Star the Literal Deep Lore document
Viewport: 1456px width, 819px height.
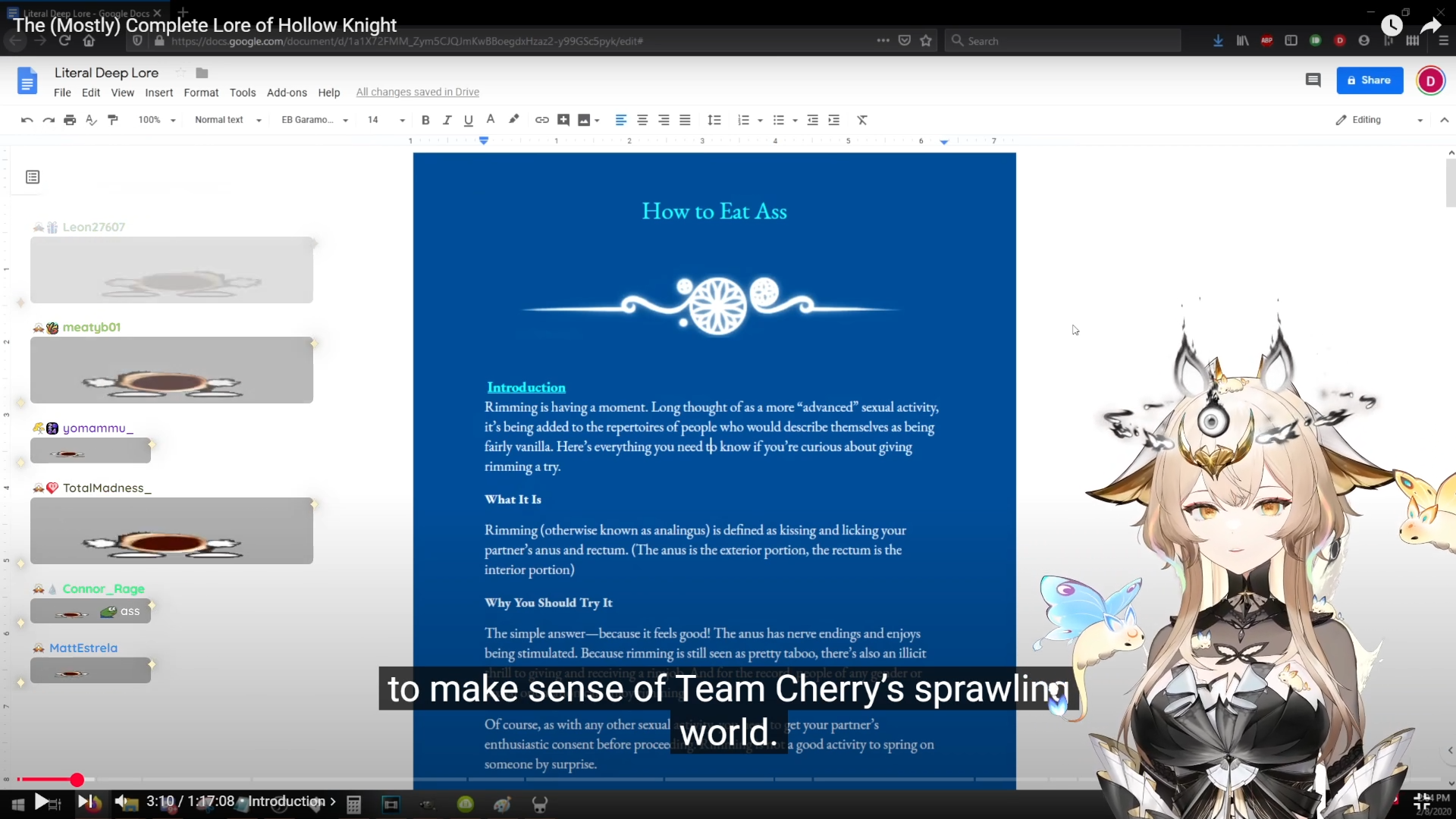pos(180,73)
